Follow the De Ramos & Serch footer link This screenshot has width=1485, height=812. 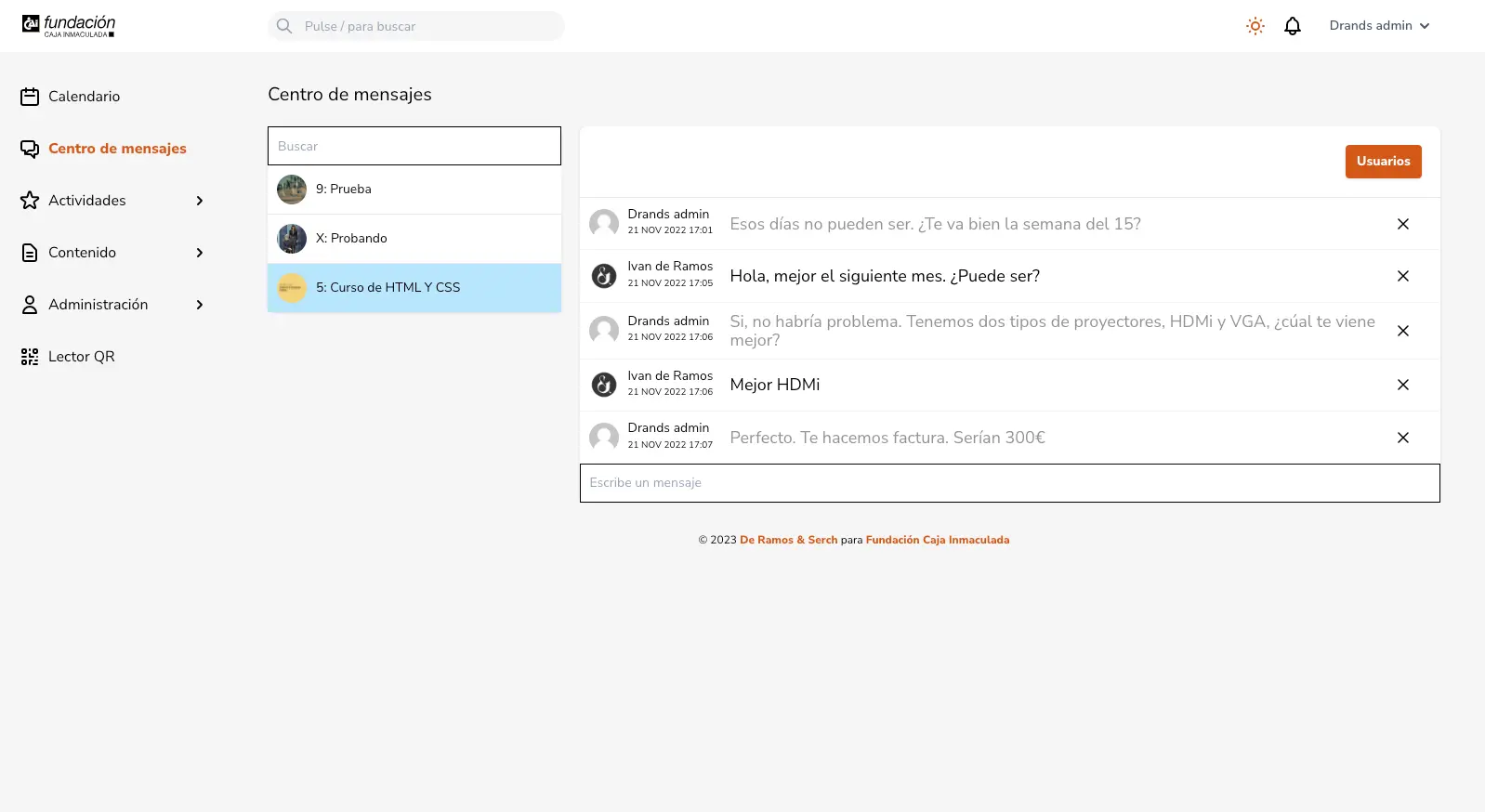point(788,540)
